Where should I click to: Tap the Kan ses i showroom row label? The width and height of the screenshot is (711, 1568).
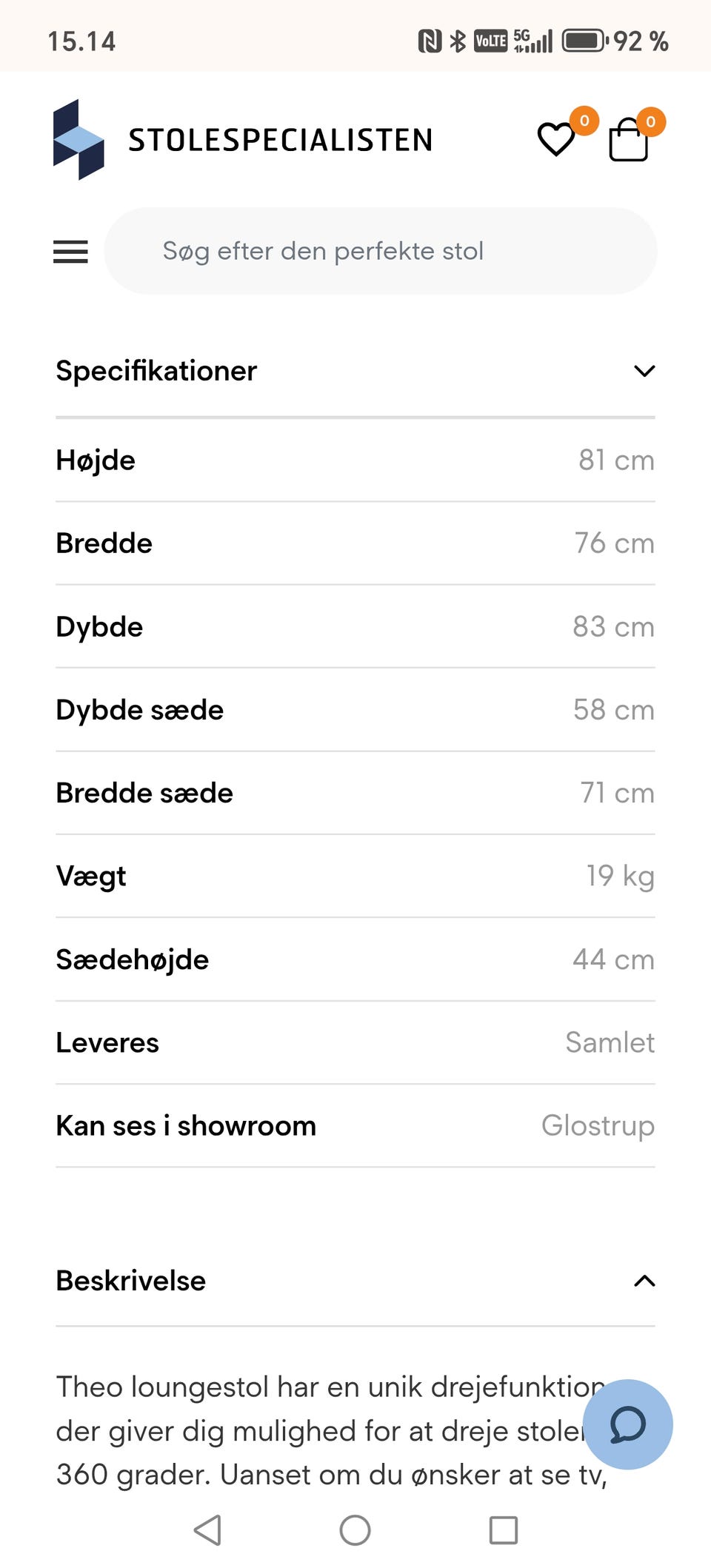point(186,1125)
